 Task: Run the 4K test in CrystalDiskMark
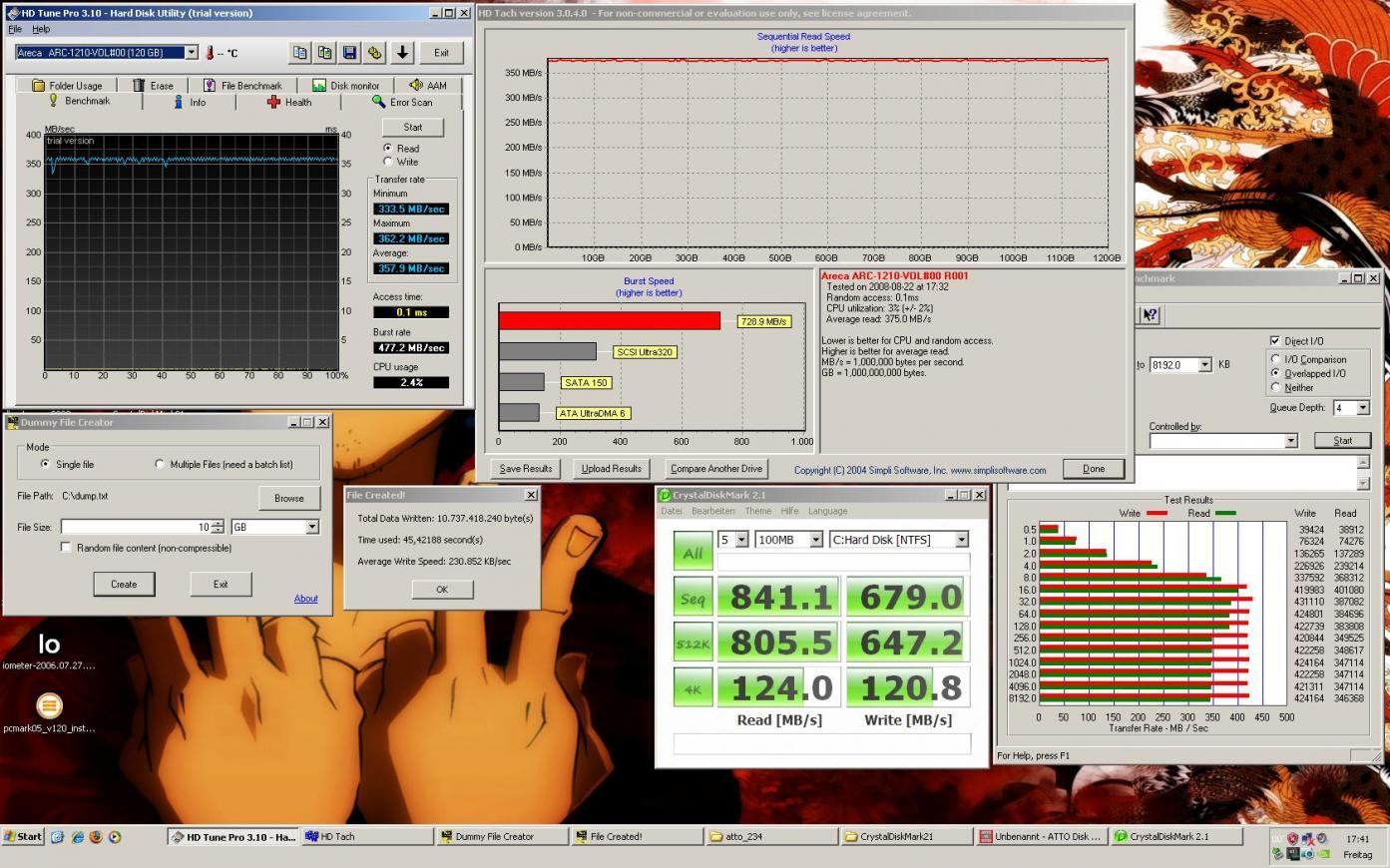coord(693,688)
